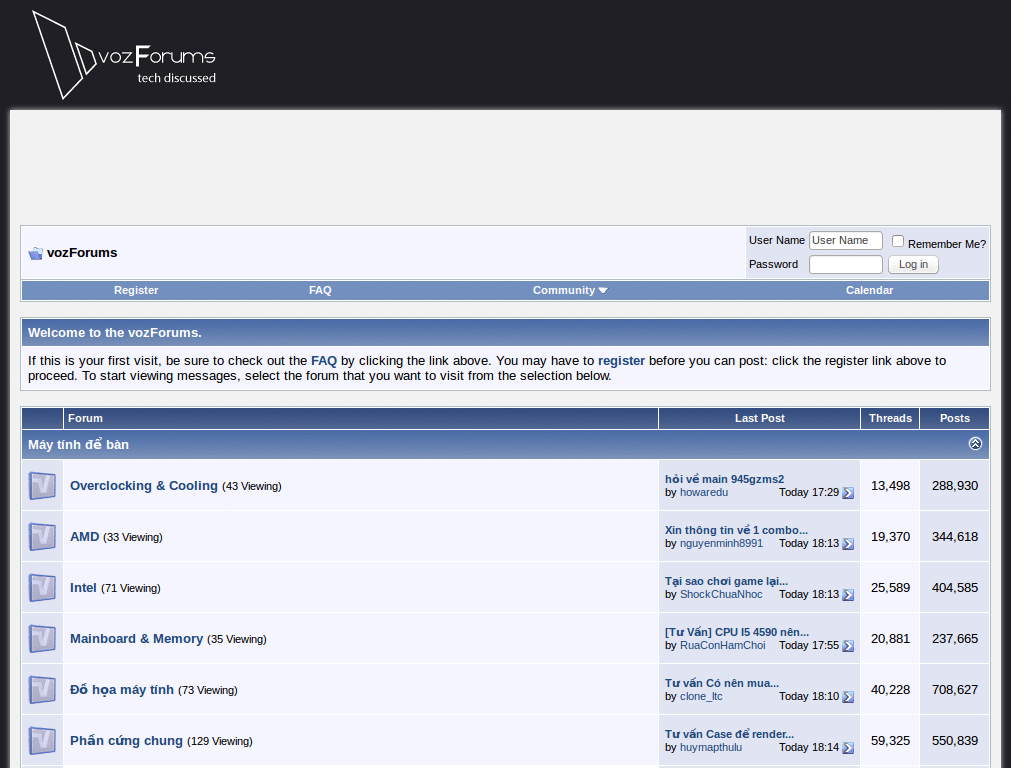Go to last post icon by nguyenminh8991
The height and width of the screenshot is (768, 1024).
(848, 544)
